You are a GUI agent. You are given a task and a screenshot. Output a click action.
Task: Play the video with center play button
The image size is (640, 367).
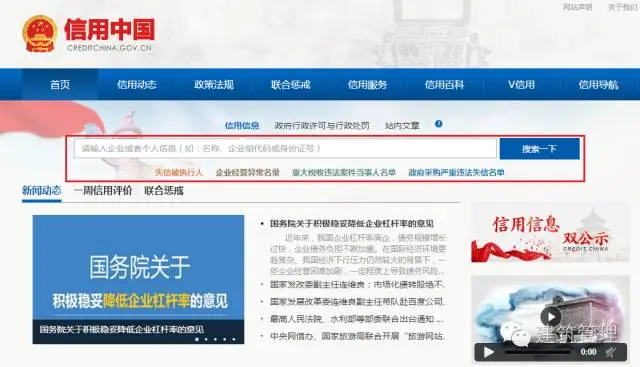click(x=551, y=317)
